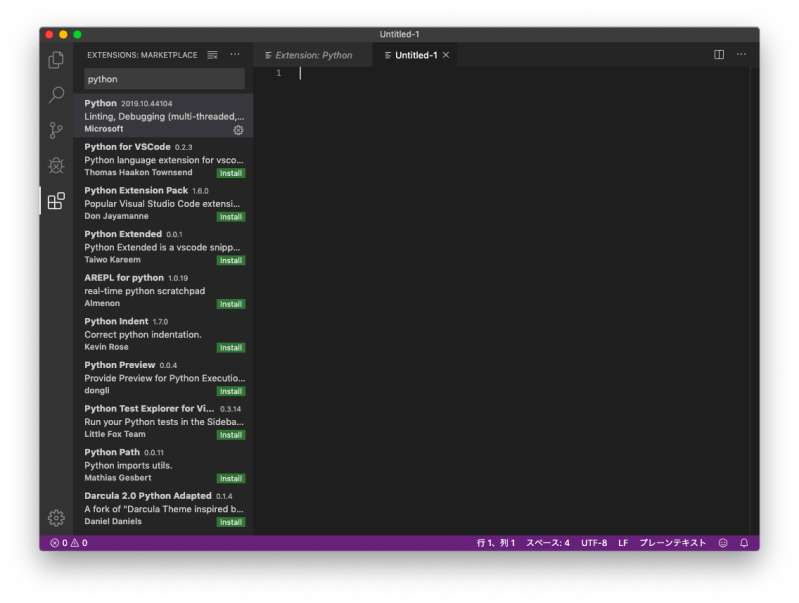Viewport: 799px width, 603px height.
Task: Open the Source Control view
Action: coord(56,130)
